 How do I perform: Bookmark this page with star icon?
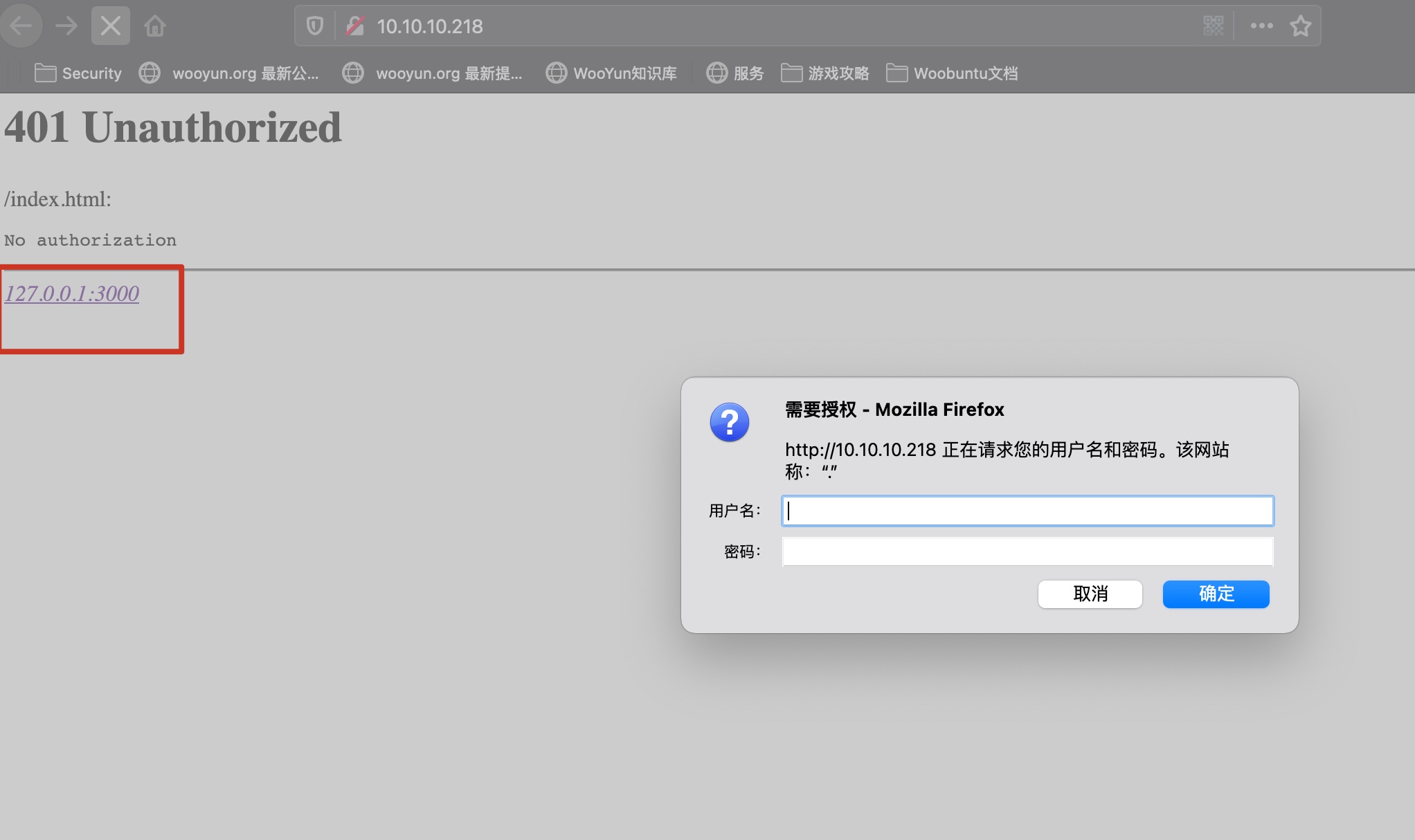point(1301,26)
